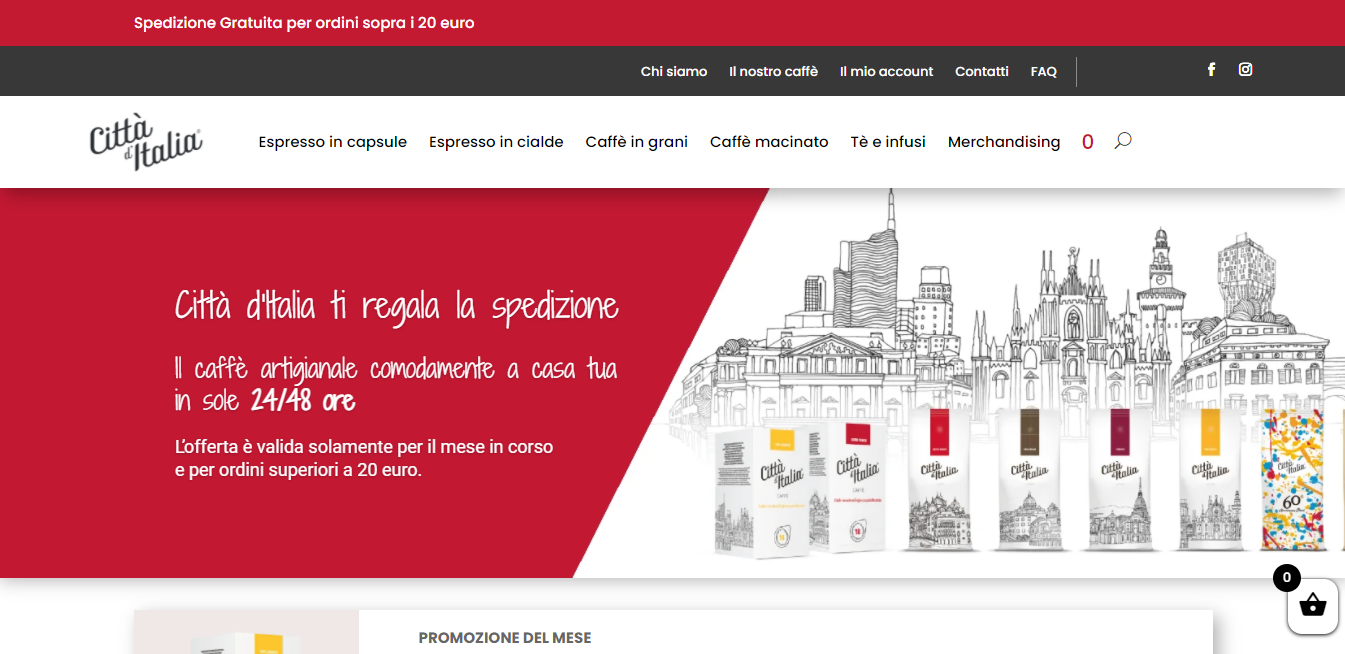Click the basket item count badge
Viewport: 1345px width, 654px height.
coord(1287,578)
